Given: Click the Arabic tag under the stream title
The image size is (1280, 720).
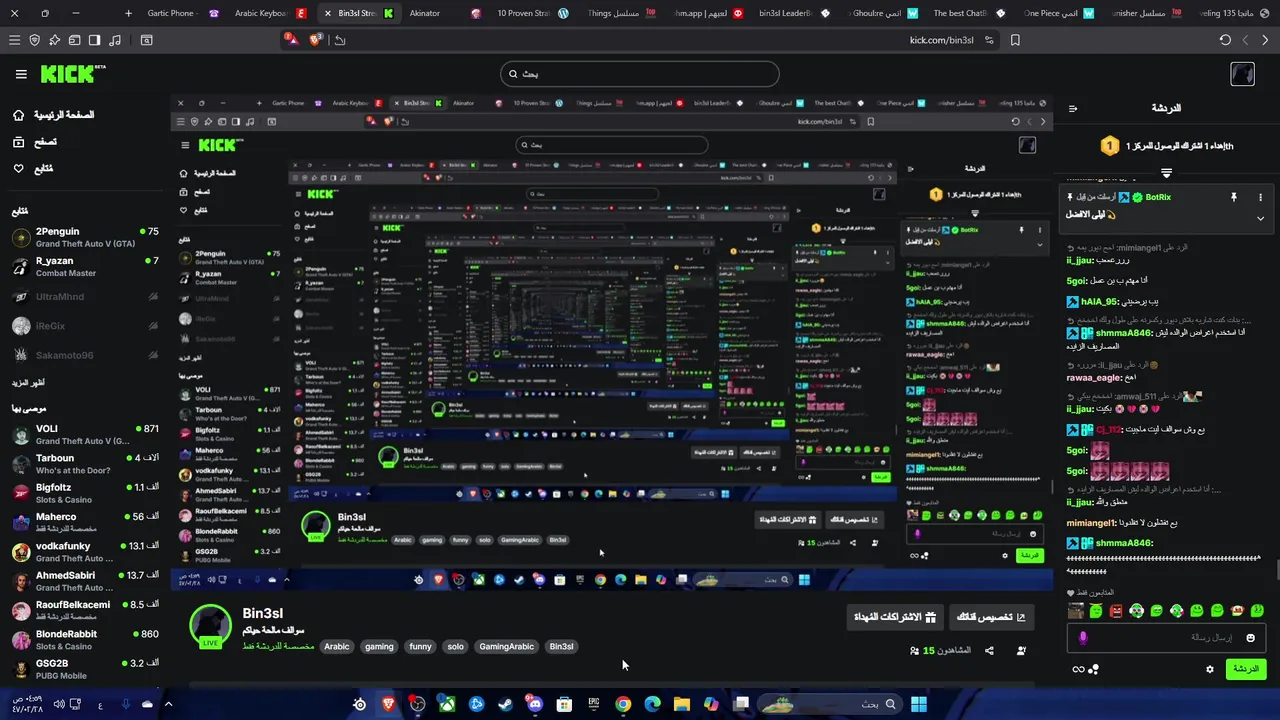Looking at the screenshot, I should pos(337,647).
